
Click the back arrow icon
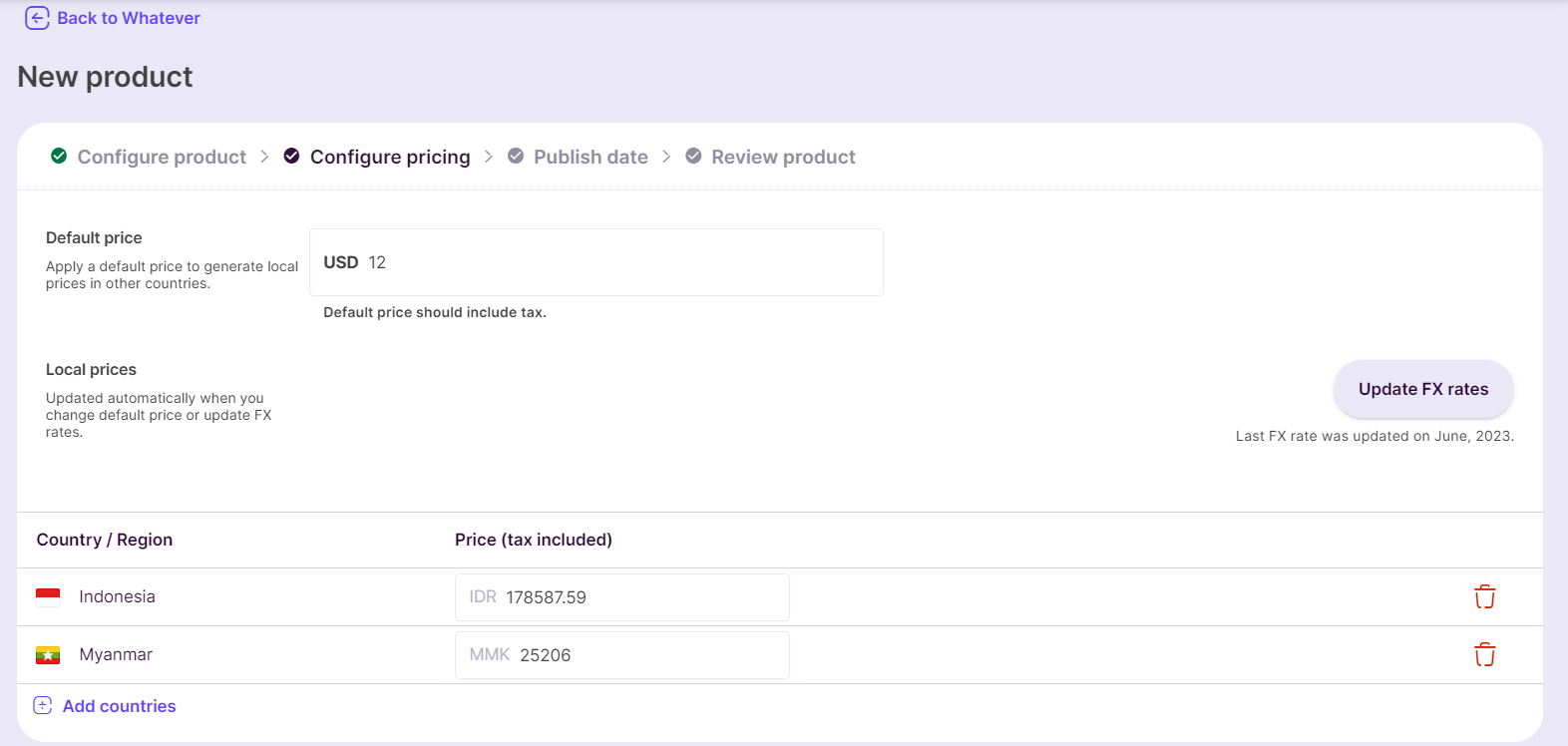pos(37,18)
